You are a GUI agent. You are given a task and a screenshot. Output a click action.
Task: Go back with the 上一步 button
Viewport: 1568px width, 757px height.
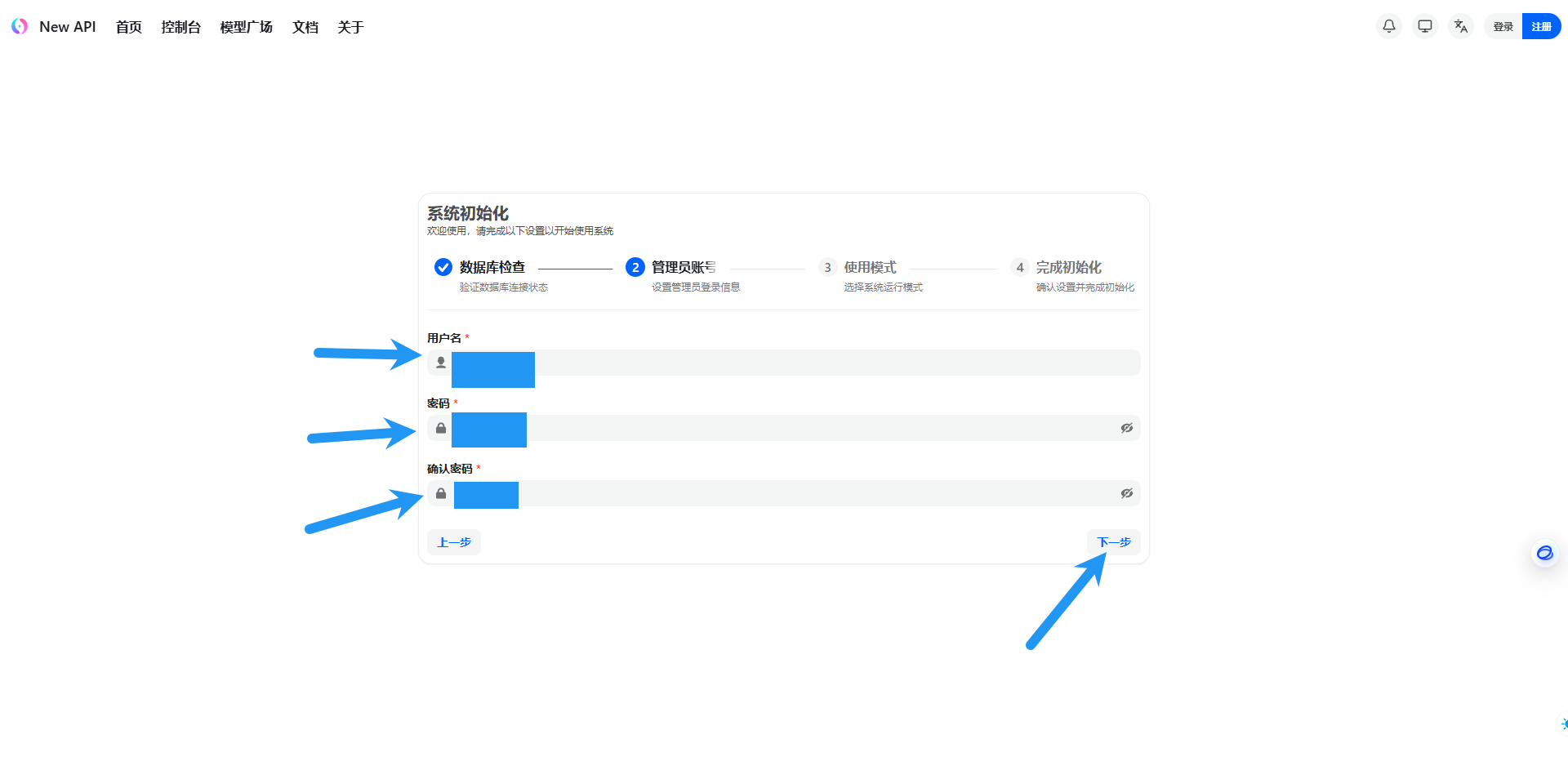(x=454, y=542)
